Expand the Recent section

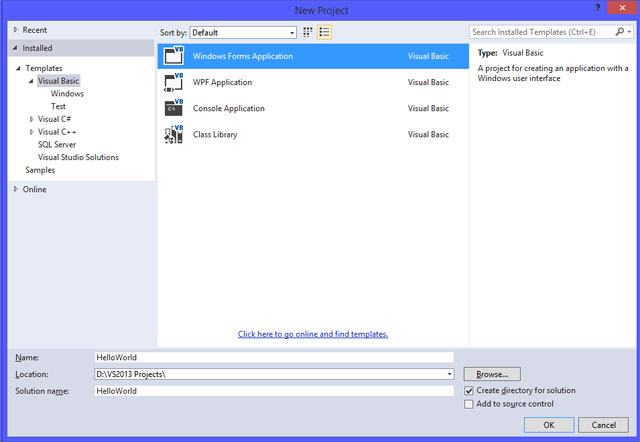click(x=16, y=30)
